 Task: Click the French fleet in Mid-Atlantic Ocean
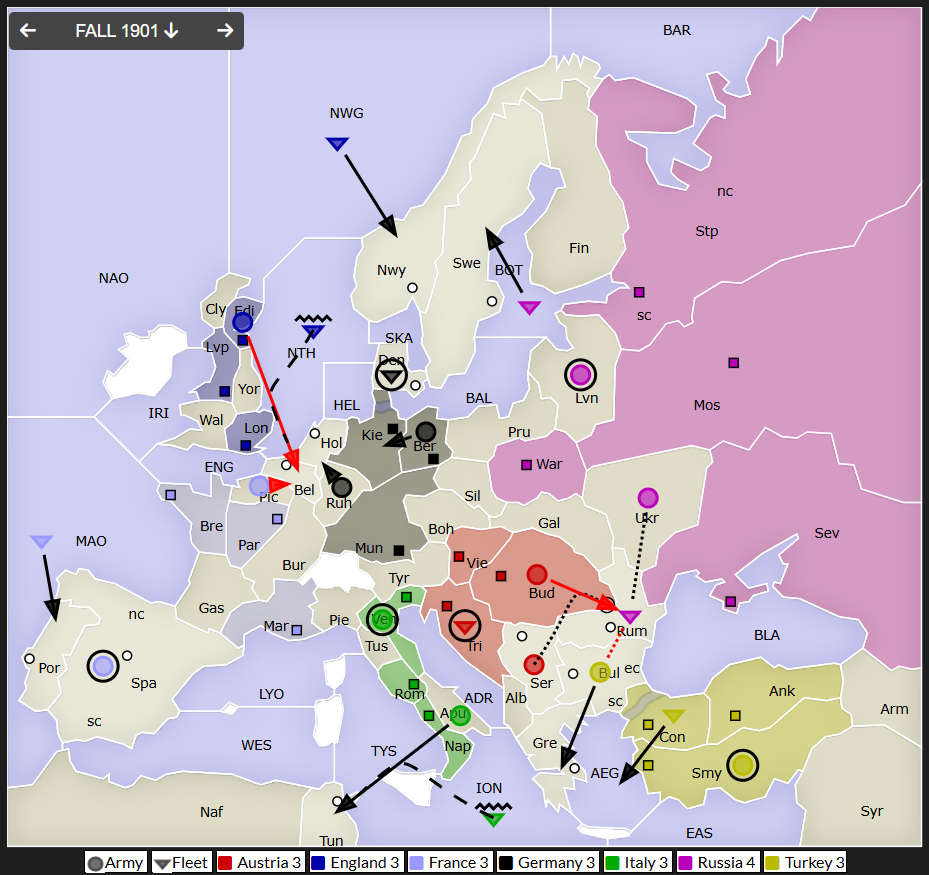coord(41,542)
